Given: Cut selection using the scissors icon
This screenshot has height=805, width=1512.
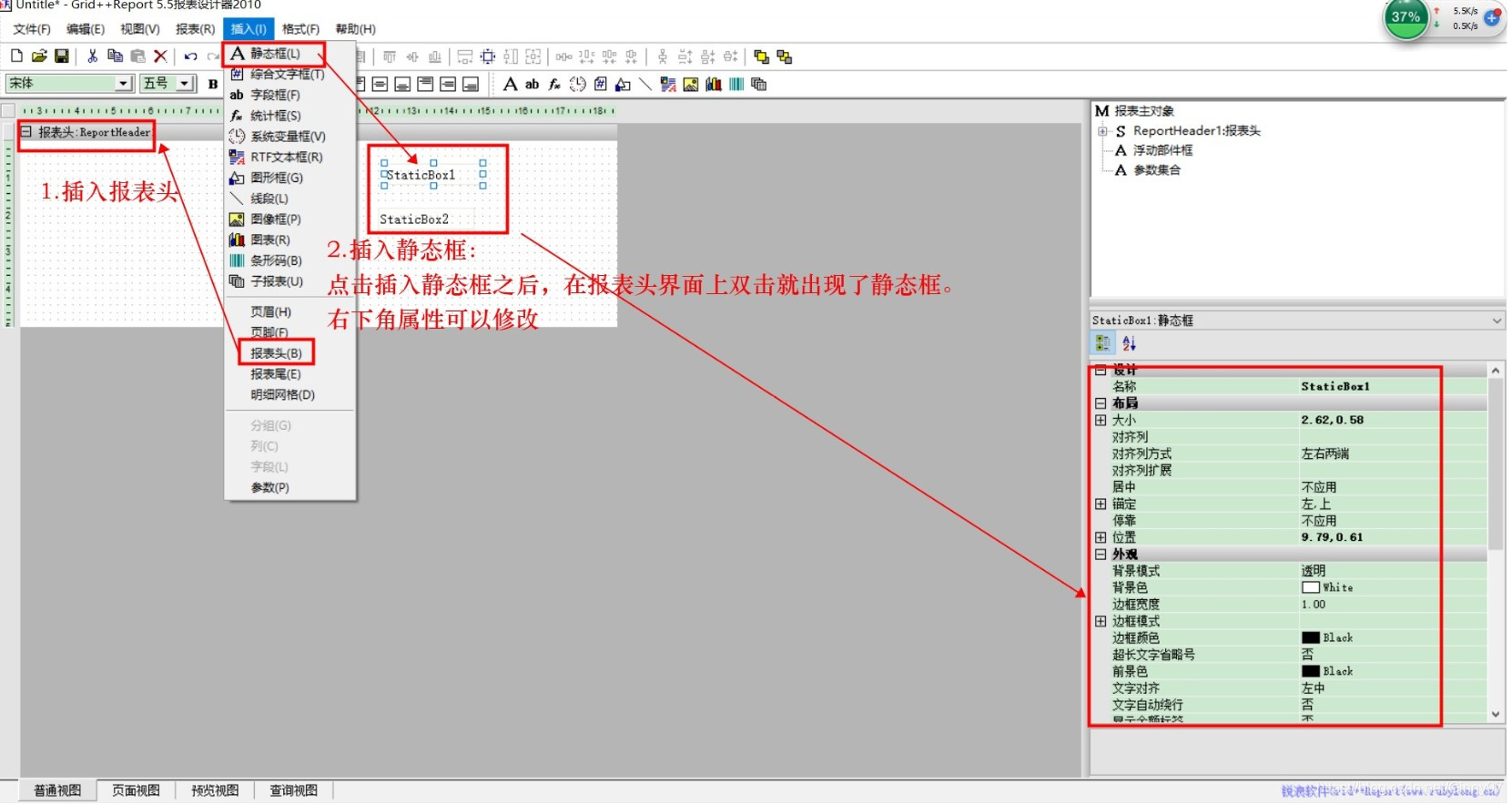Looking at the screenshot, I should click(x=92, y=56).
